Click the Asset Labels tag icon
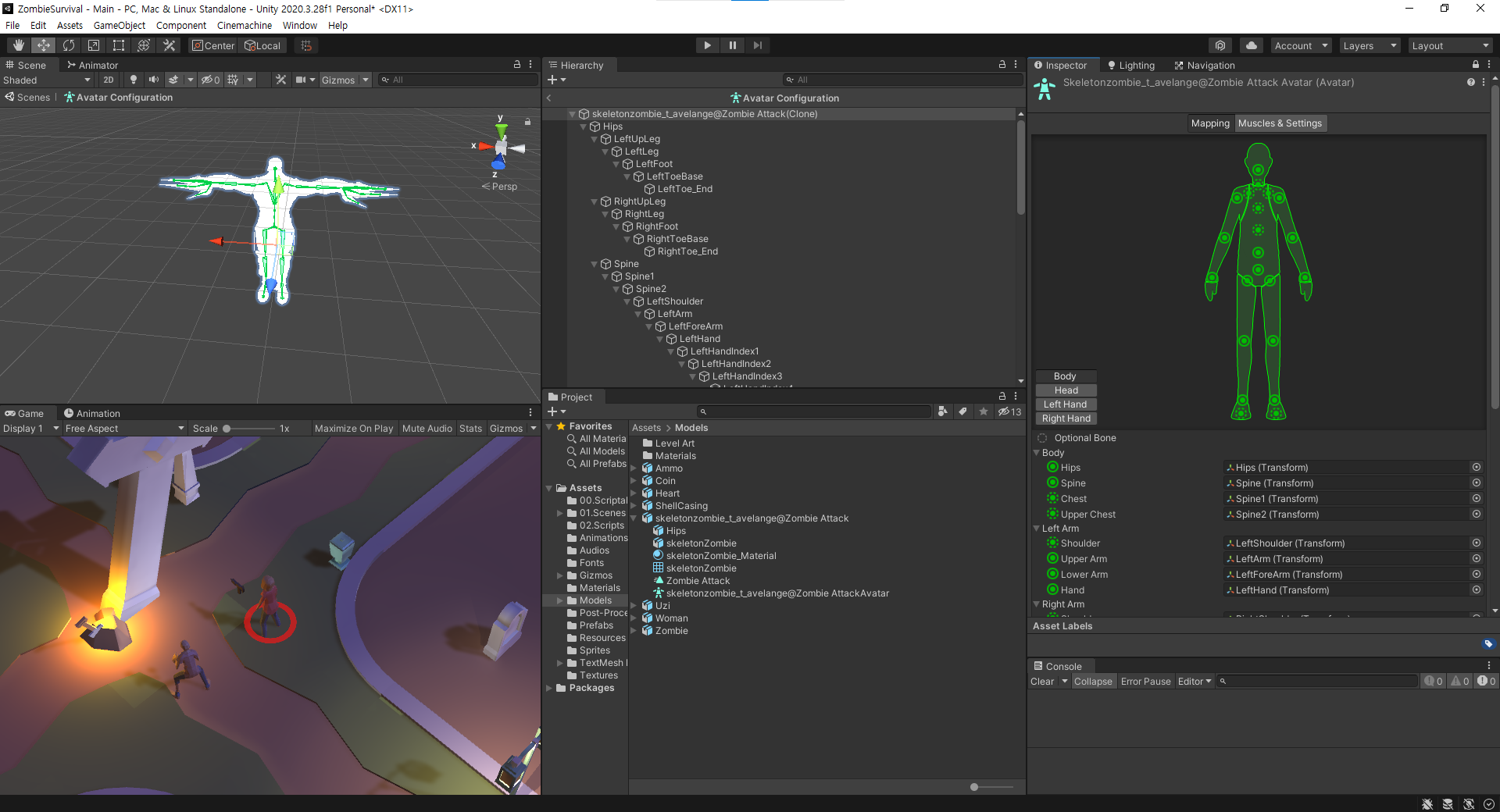 1488,644
